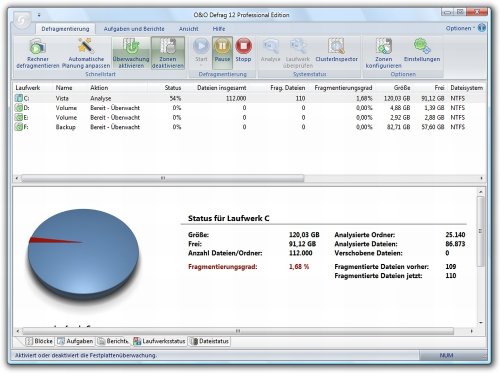Click the red '1,68 %' value
Screen dimensions: 500x373
tap(299, 266)
